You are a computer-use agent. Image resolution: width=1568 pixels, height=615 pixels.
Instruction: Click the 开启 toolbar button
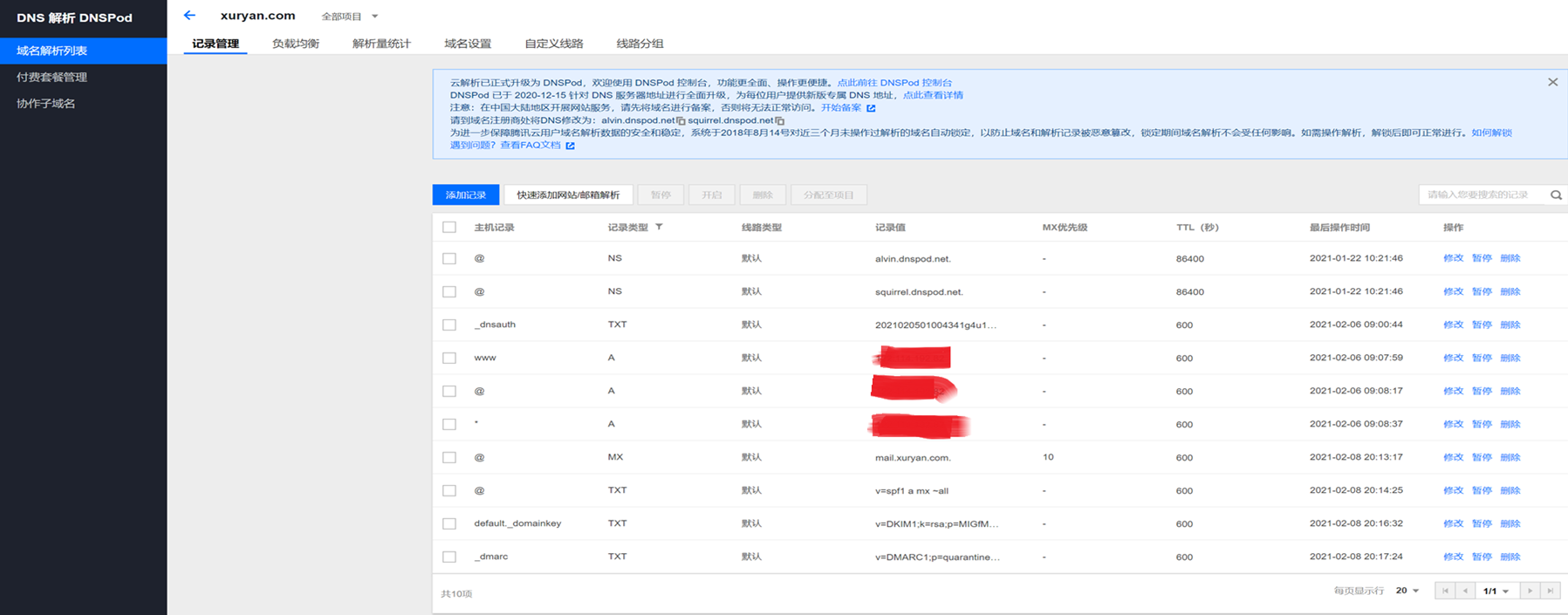pos(712,195)
